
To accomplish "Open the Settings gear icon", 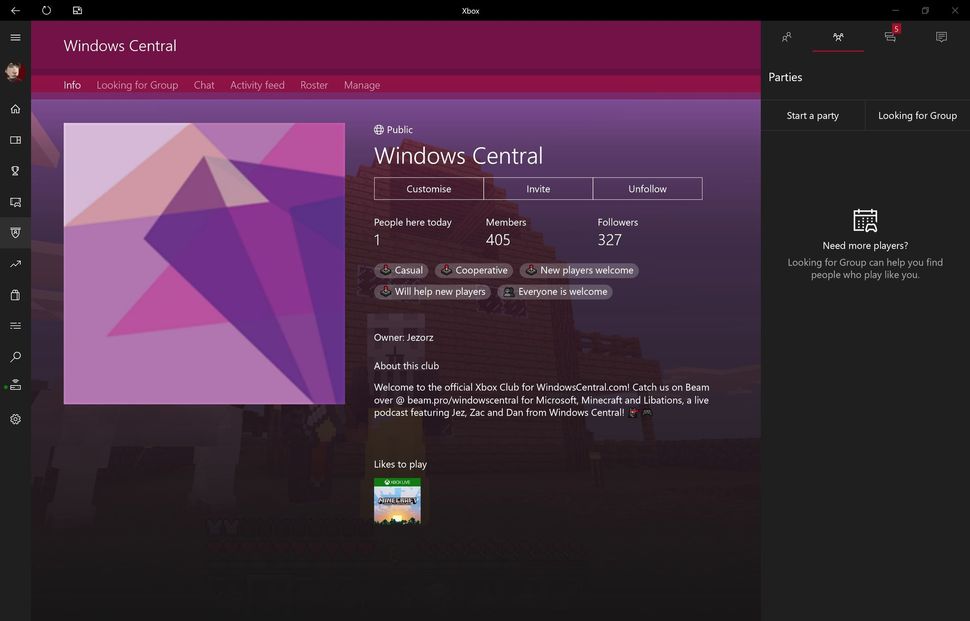I will coord(14,419).
